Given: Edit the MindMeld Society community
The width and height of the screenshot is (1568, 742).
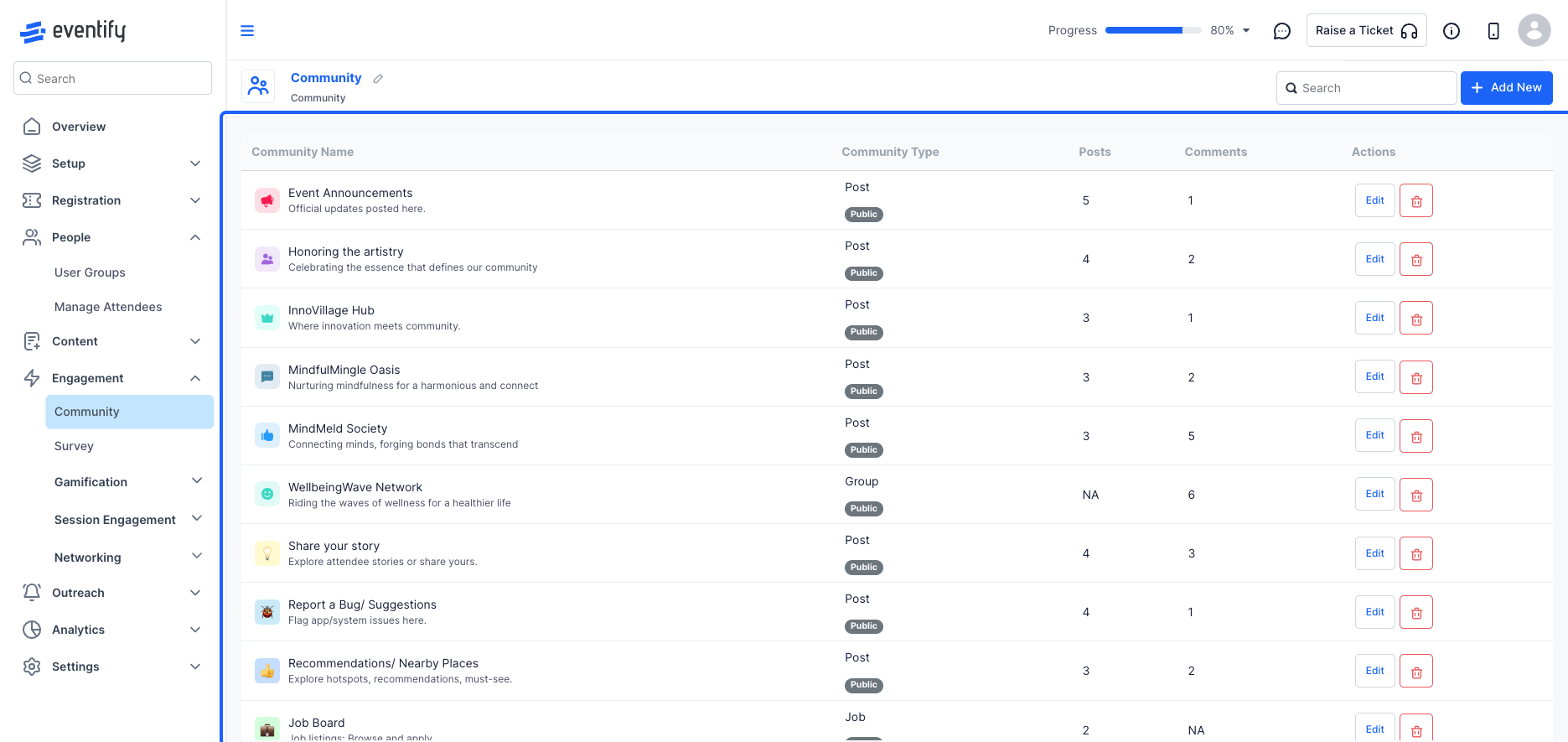Looking at the screenshot, I should [x=1374, y=436].
